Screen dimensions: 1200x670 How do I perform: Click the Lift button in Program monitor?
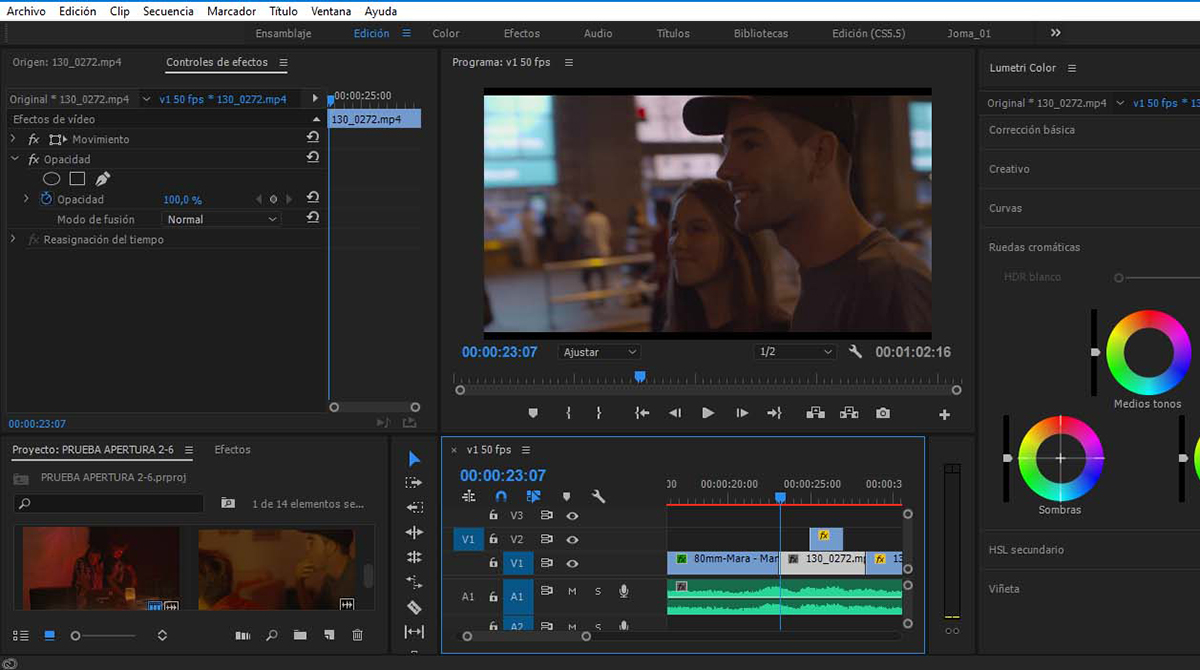click(815, 413)
